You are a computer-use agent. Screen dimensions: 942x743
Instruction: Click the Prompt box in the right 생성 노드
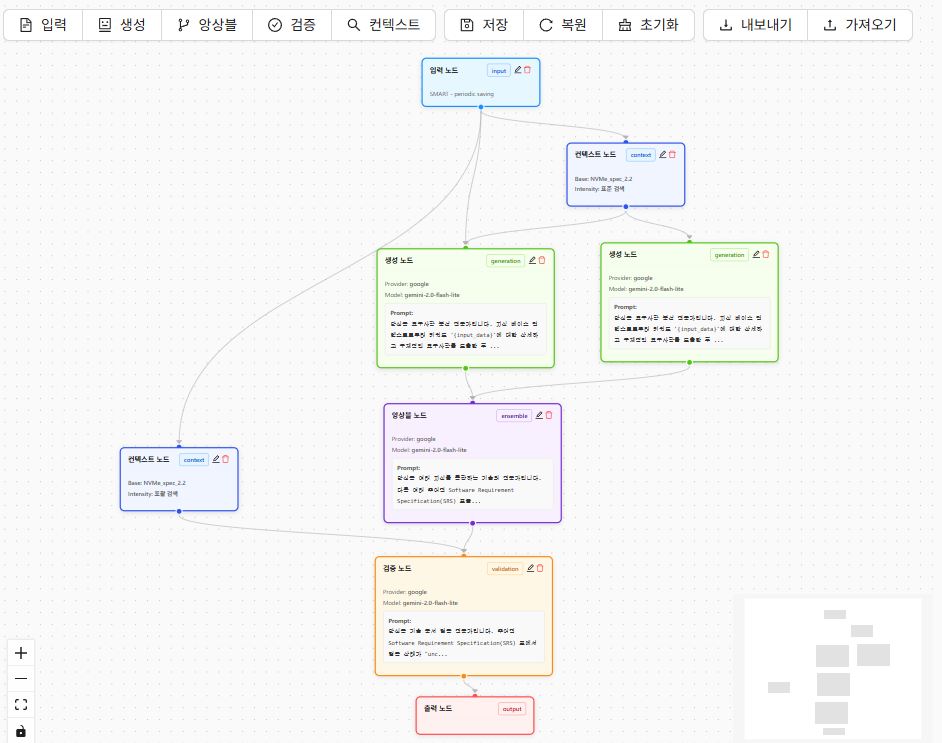(689, 323)
